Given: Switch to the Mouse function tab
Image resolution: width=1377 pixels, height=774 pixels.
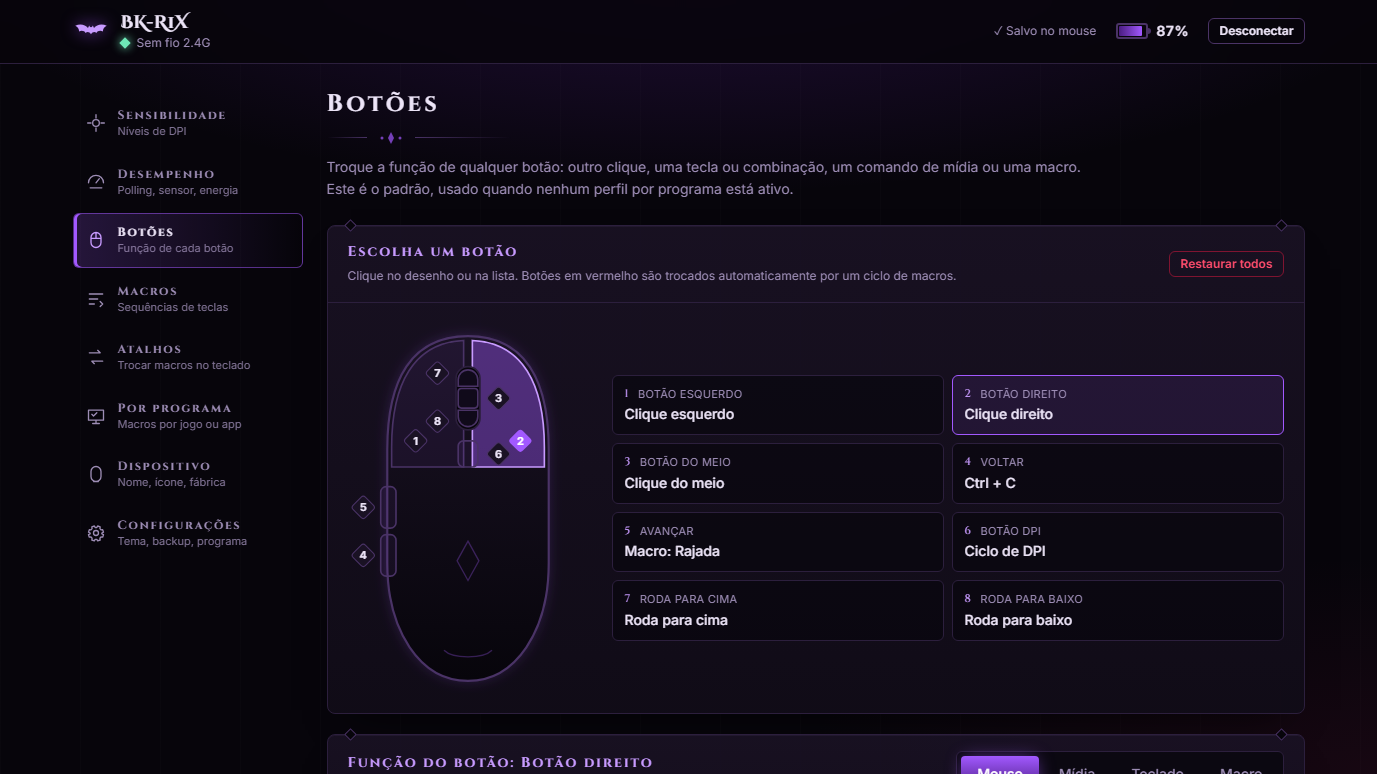Looking at the screenshot, I should point(1000,767).
